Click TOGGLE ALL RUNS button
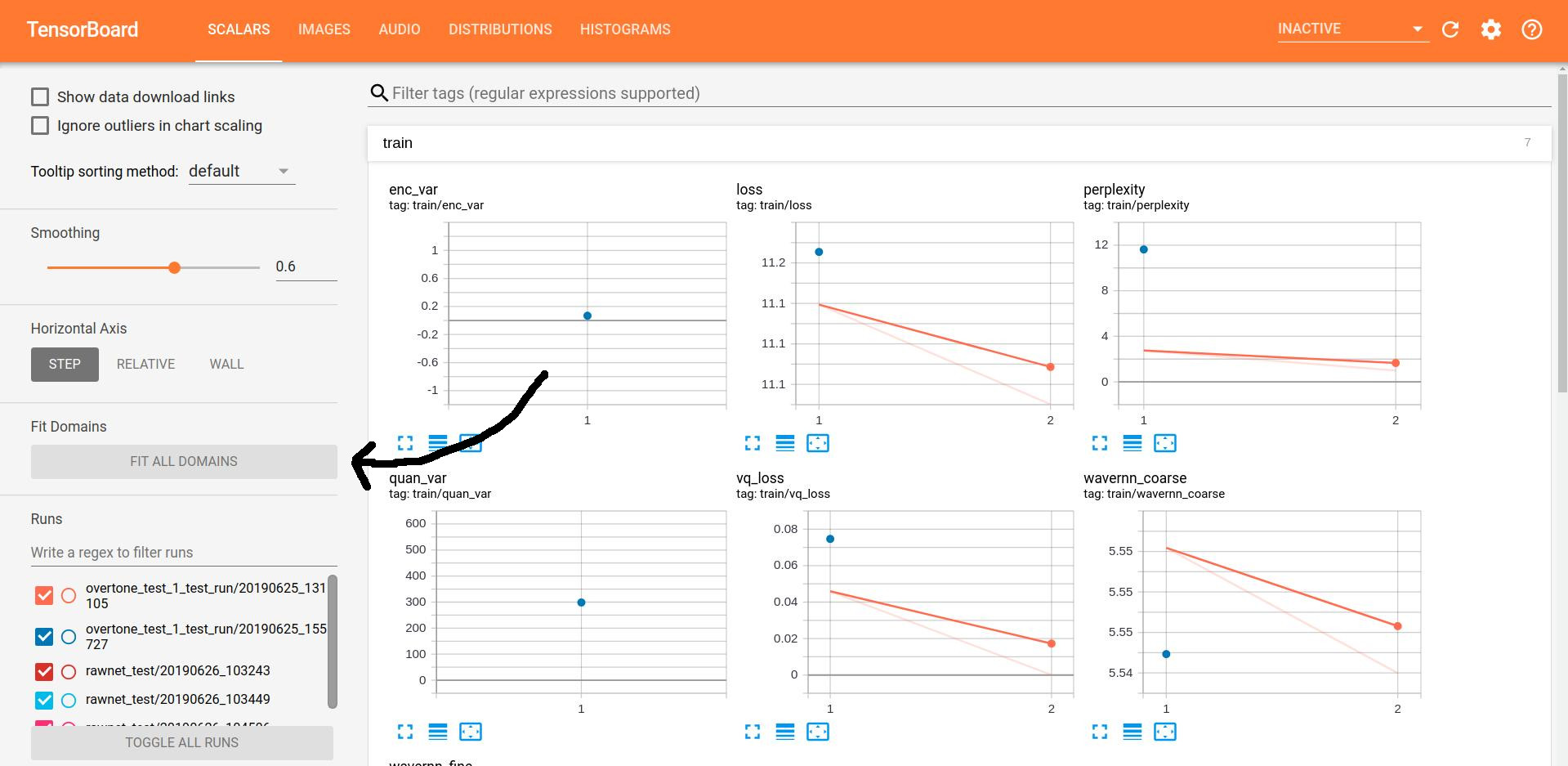The width and height of the screenshot is (1568, 766). [181, 742]
